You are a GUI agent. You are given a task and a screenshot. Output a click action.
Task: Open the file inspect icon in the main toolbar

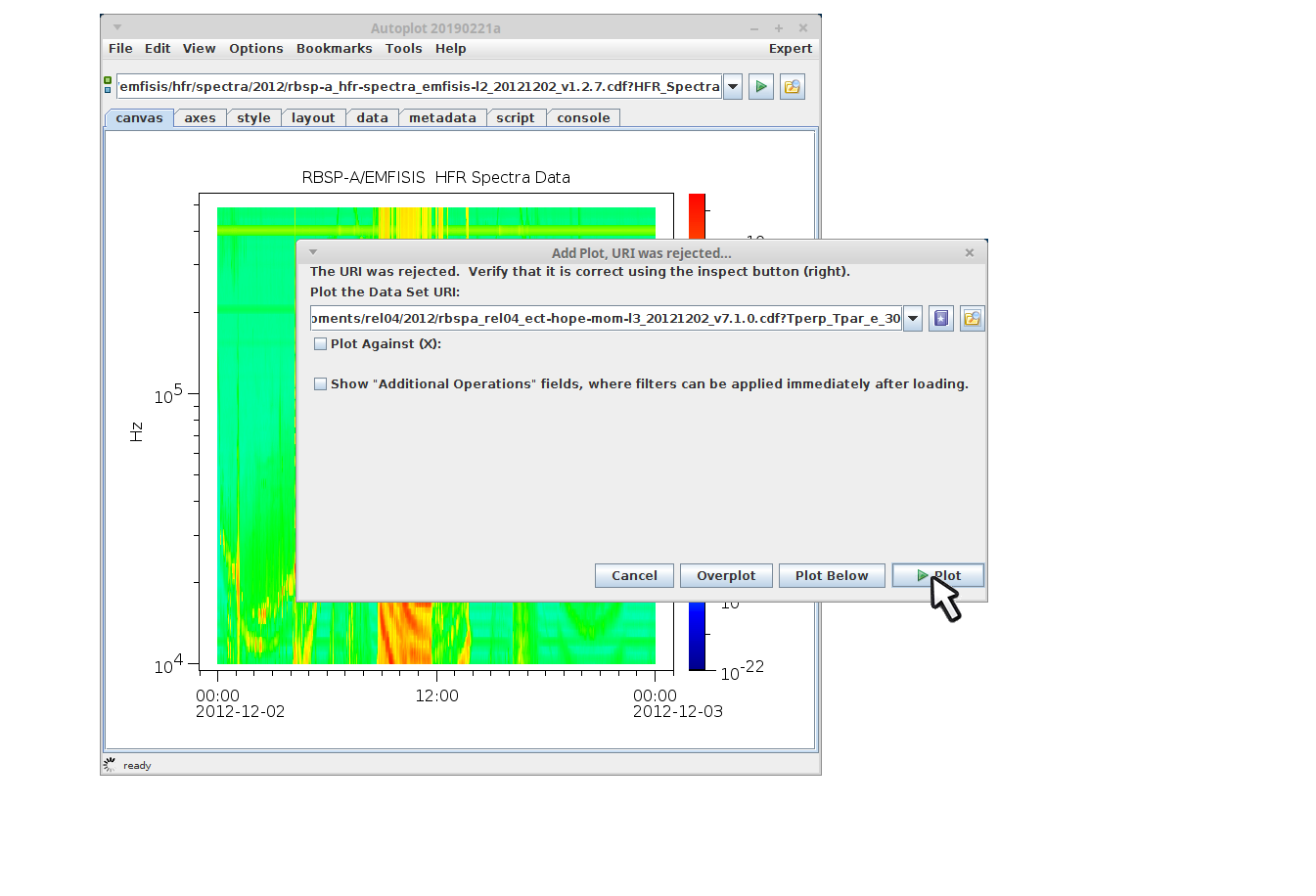[792, 87]
